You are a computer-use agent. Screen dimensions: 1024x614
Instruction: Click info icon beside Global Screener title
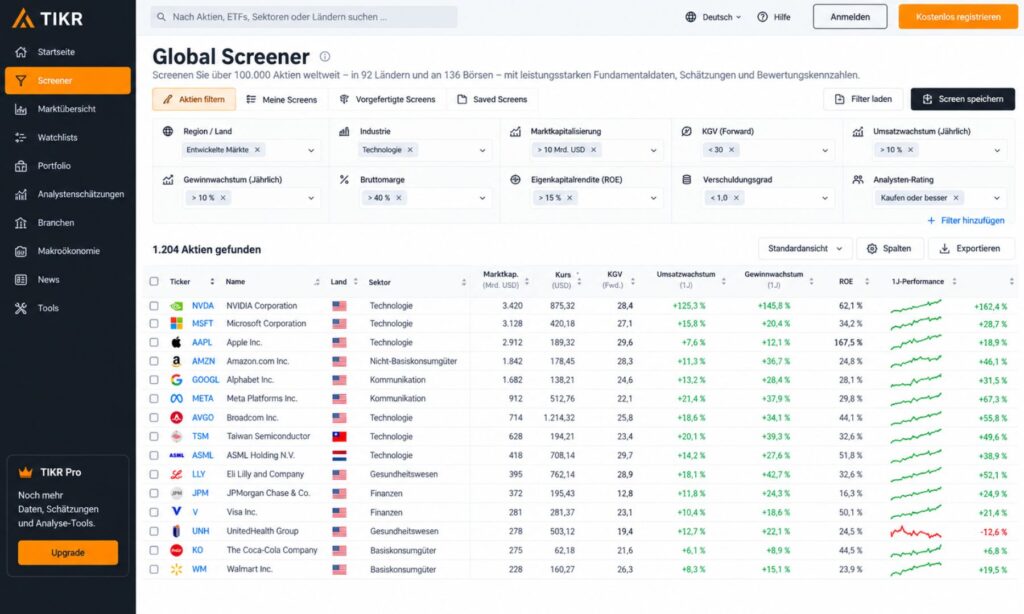[325, 56]
